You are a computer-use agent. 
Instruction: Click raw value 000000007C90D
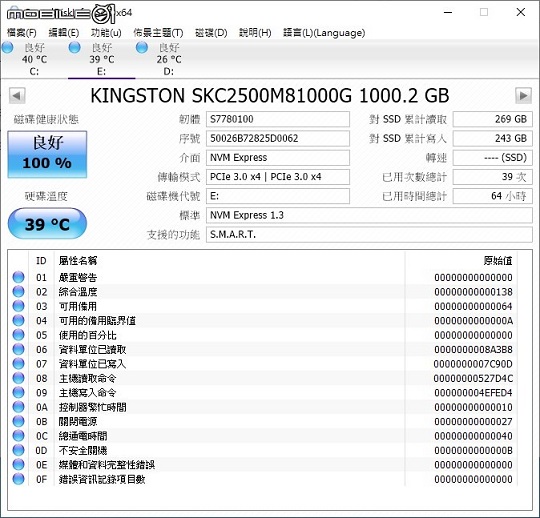473,364
